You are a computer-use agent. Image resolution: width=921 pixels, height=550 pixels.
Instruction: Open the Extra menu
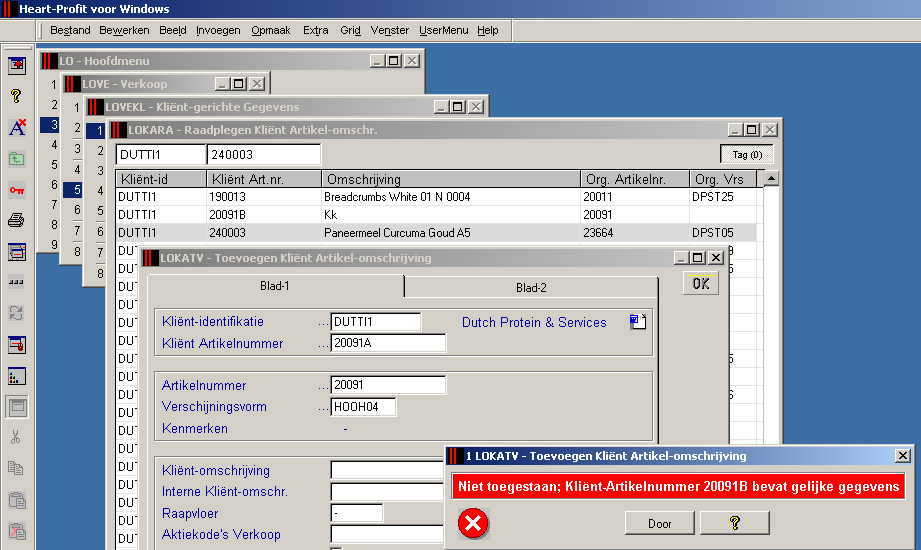(315, 30)
